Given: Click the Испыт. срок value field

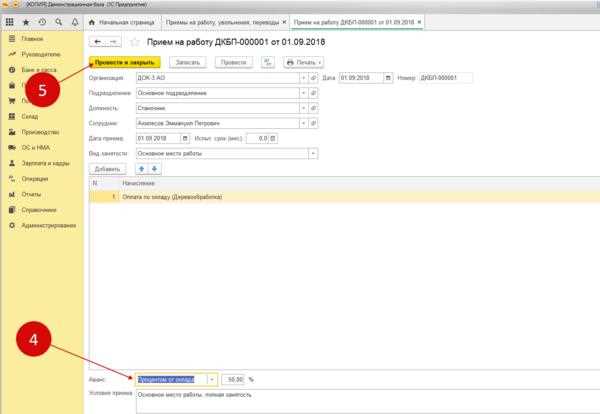Looking at the screenshot, I should 258,138.
